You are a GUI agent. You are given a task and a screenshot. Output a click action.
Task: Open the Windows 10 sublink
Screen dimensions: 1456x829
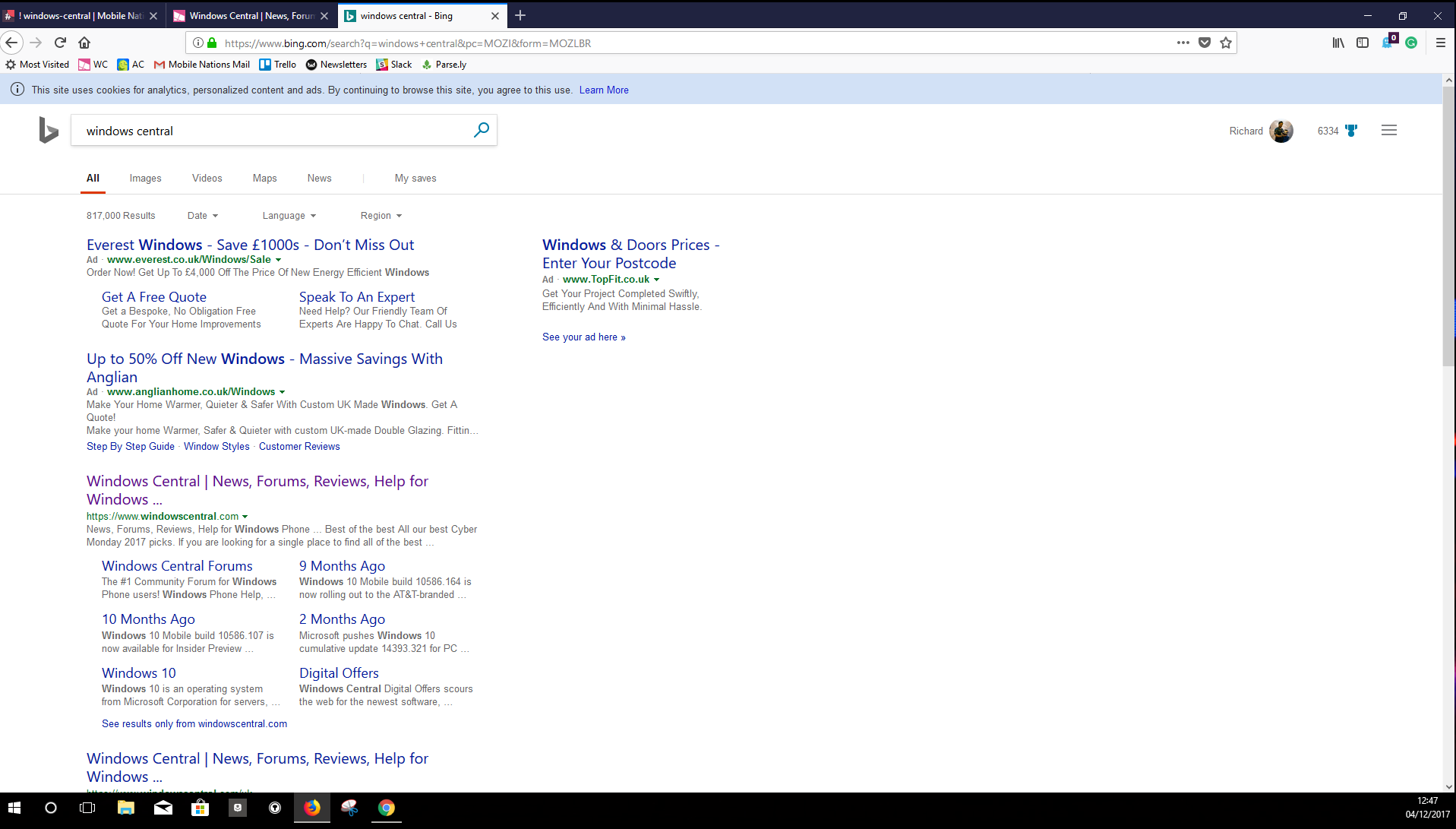pos(139,673)
